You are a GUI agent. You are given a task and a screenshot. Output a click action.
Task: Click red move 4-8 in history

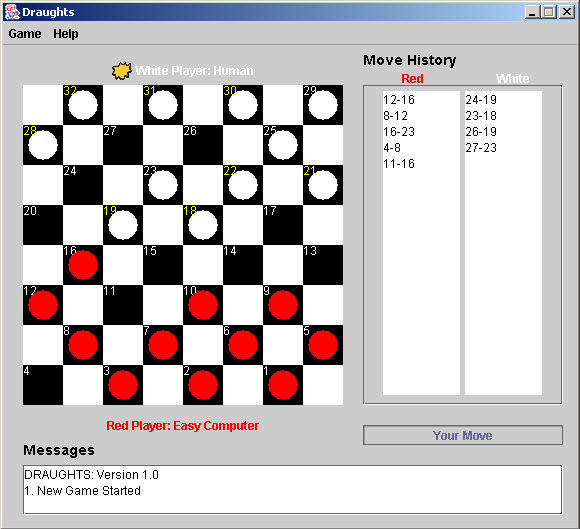[x=392, y=148]
